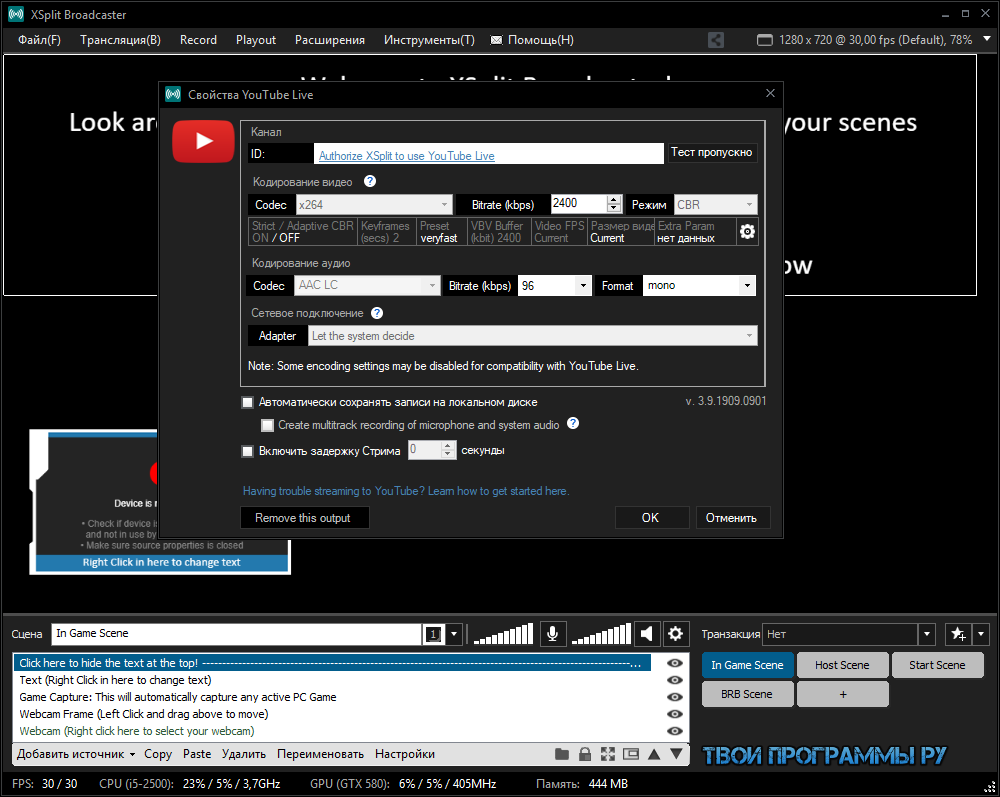Open audio settings gear in bottom bar
Viewport: 1000px width, 797px height.
click(675, 634)
